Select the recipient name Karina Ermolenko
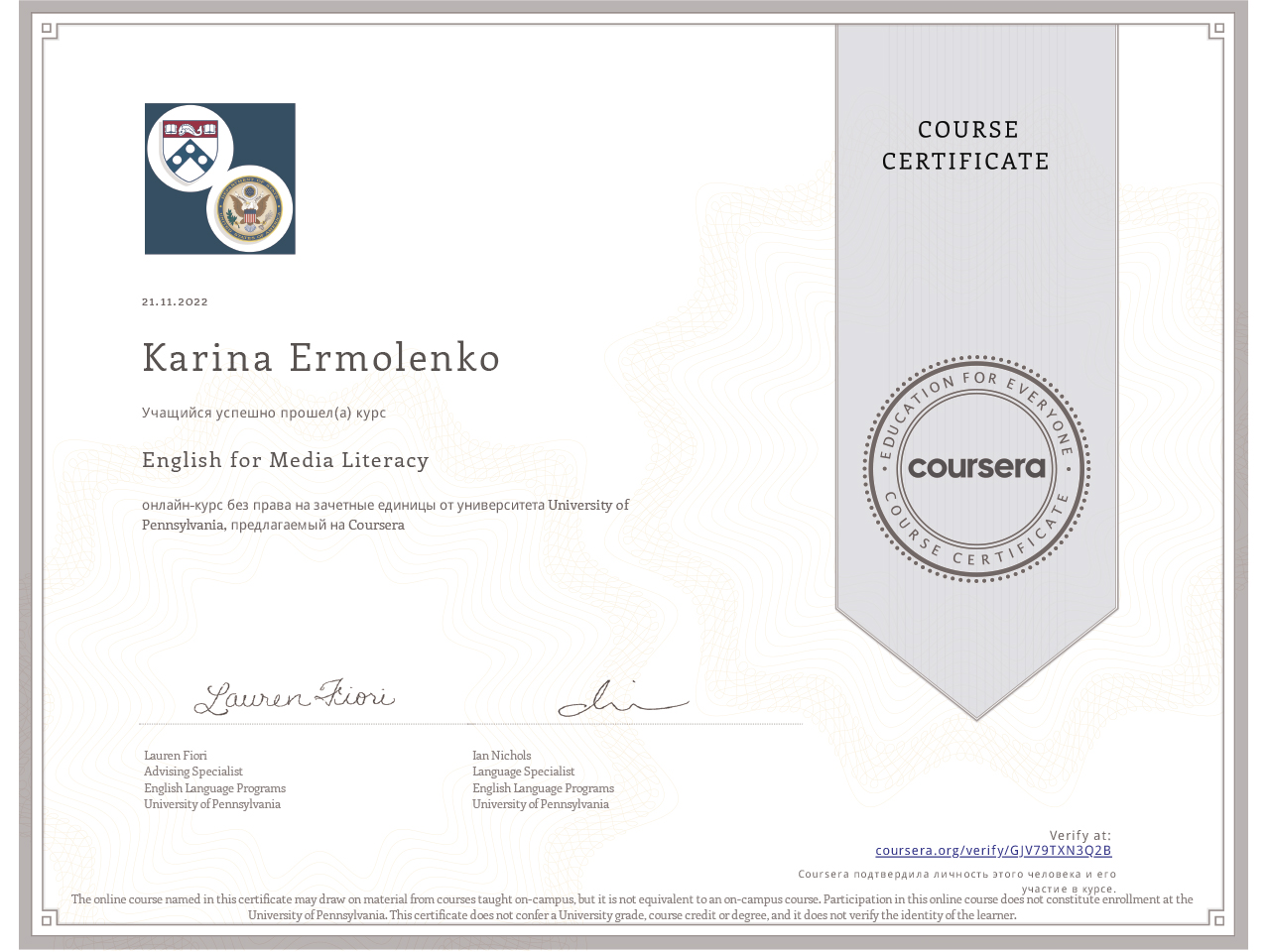The image size is (1270, 952). [320, 358]
